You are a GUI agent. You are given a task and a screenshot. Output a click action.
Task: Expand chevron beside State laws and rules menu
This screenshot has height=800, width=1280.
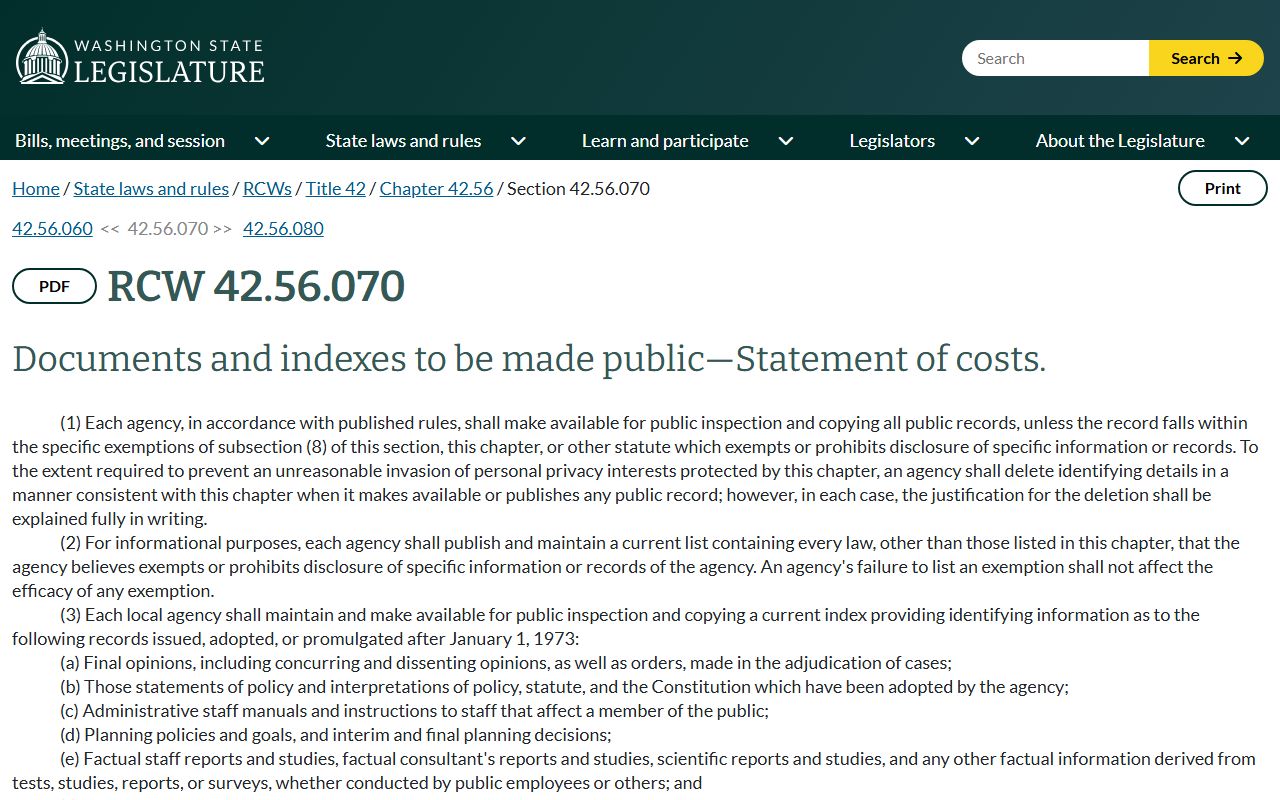(518, 141)
